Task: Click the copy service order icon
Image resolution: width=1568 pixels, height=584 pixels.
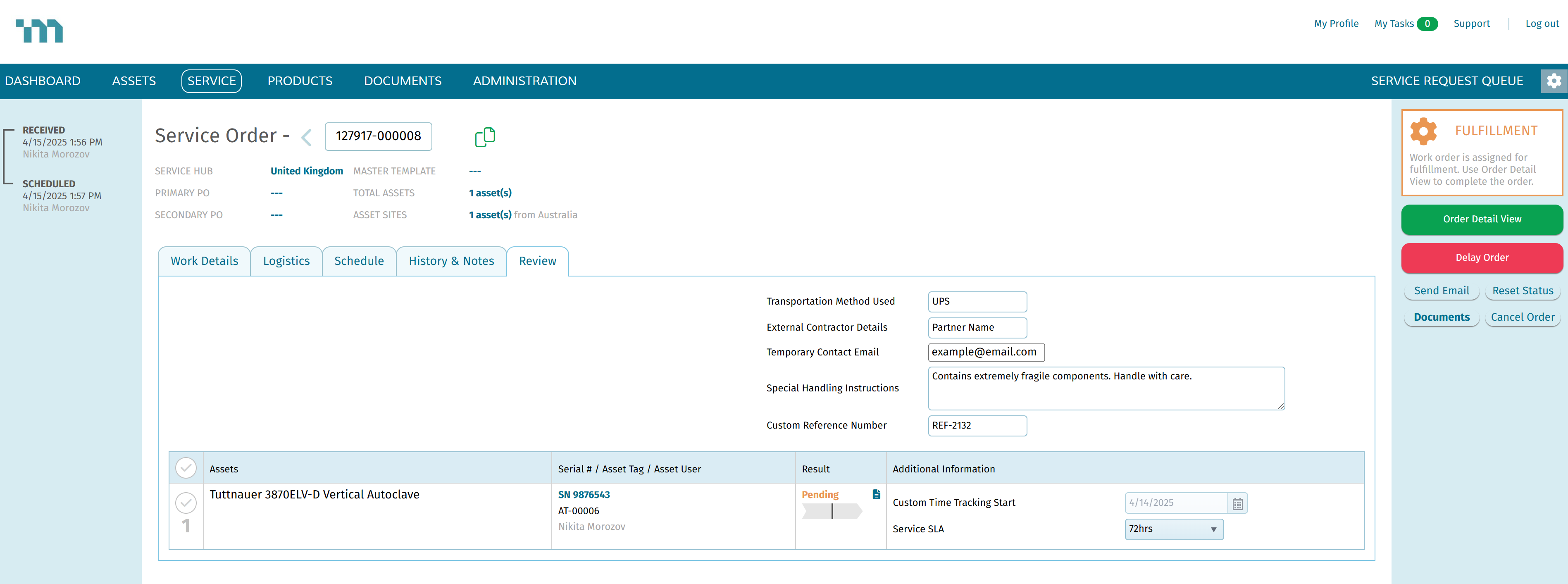Action: pyautogui.click(x=484, y=137)
